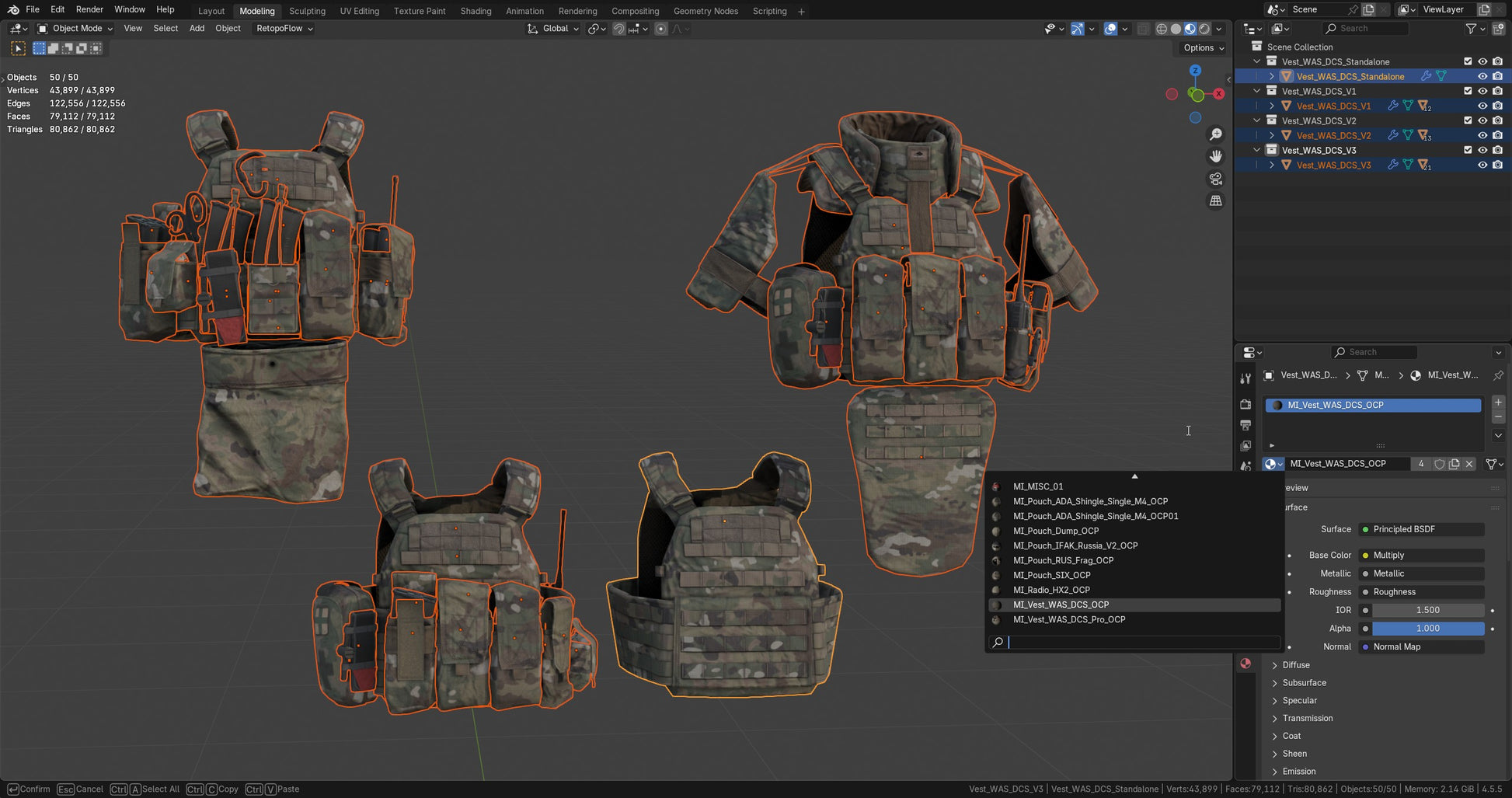The height and width of the screenshot is (798, 1512).
Task: Expand the Subsurface panel
Action: 1304,683
